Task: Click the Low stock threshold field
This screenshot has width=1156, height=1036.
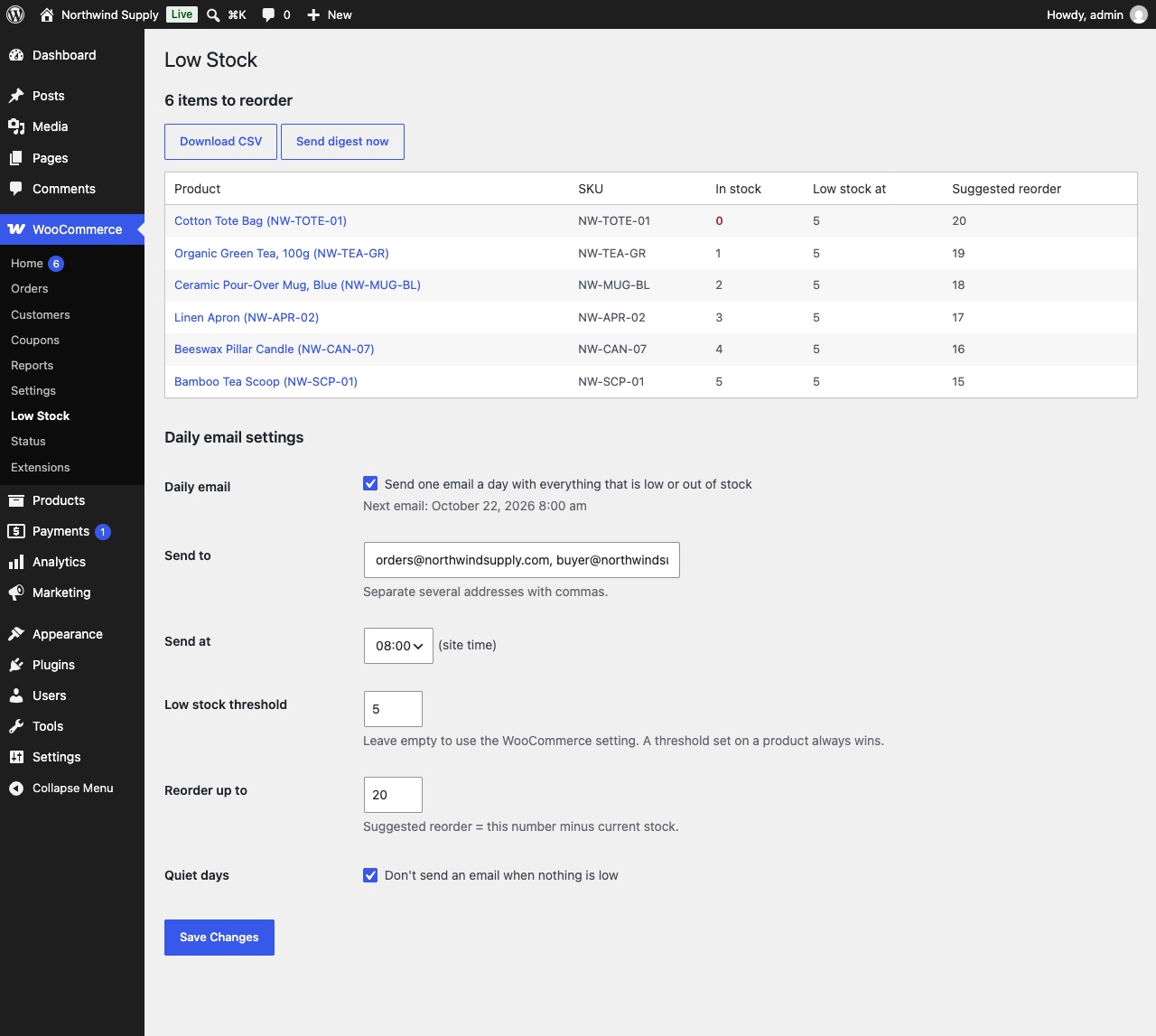Action: (393, 709)
